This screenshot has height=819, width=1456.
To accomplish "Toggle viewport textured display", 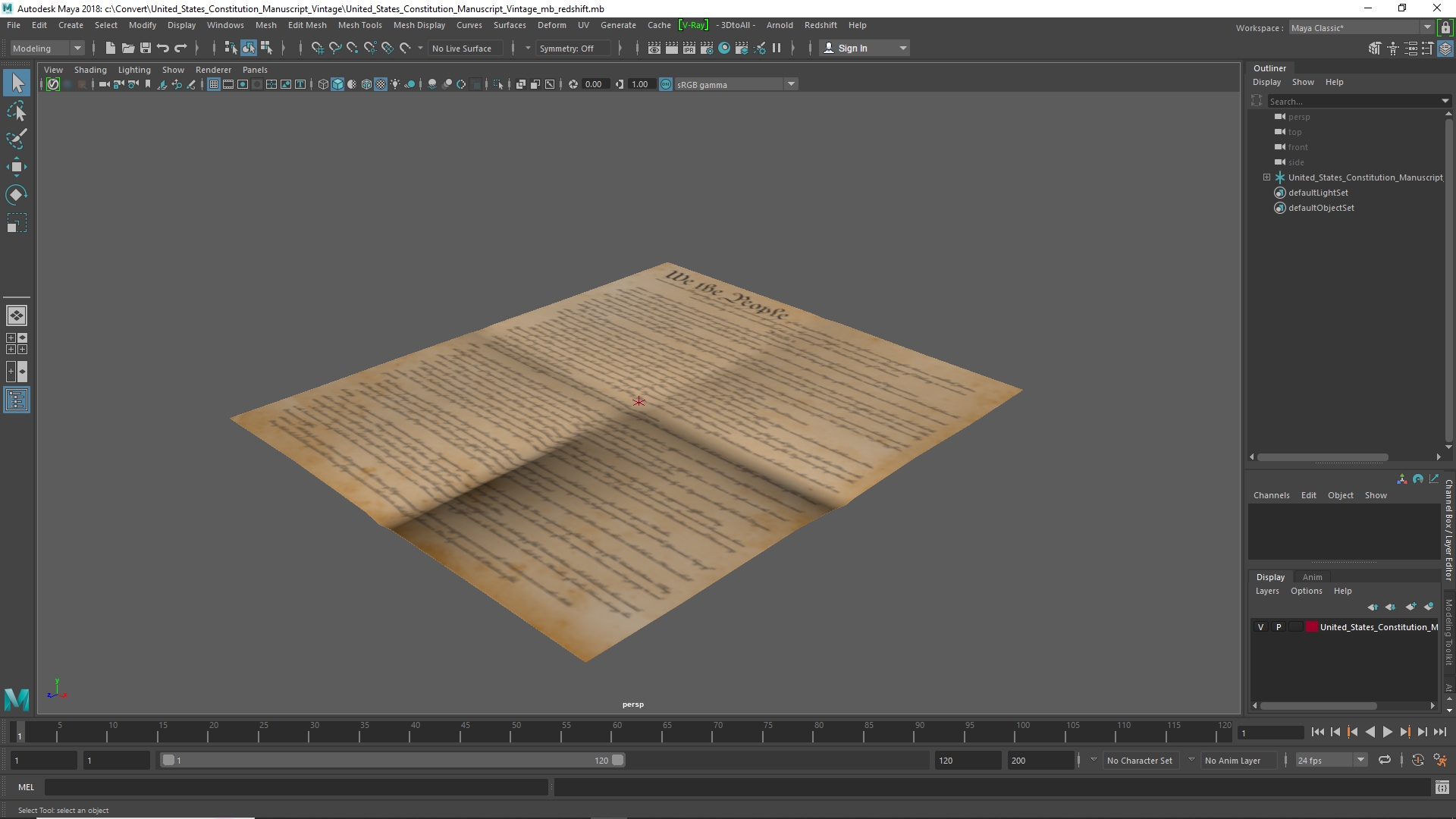I will (381, 84).
